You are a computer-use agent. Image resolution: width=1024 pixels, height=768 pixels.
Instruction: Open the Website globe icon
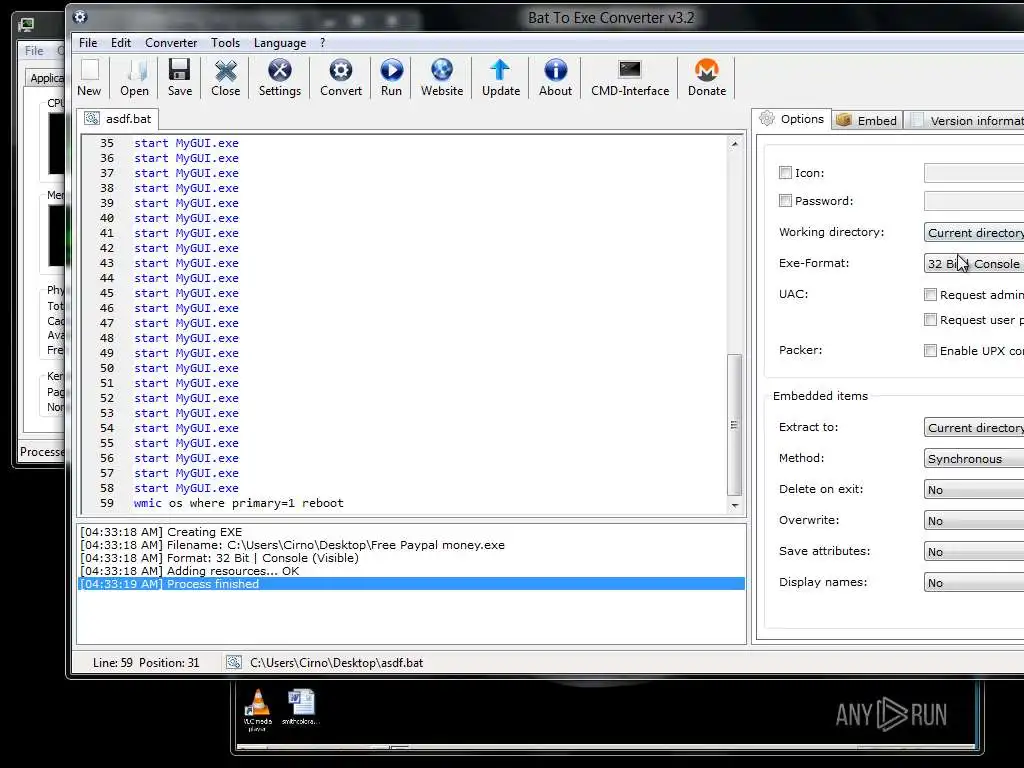click(x=442, y=70)
